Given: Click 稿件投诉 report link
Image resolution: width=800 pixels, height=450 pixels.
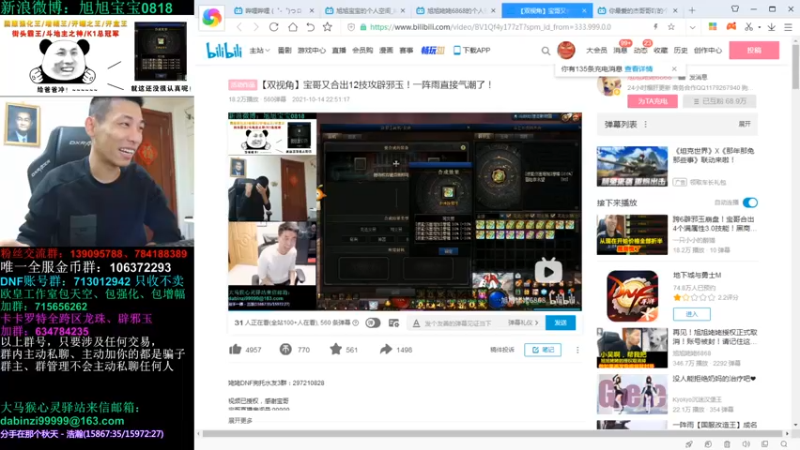Looking at the screenshot, I should [x=502, y=350].
